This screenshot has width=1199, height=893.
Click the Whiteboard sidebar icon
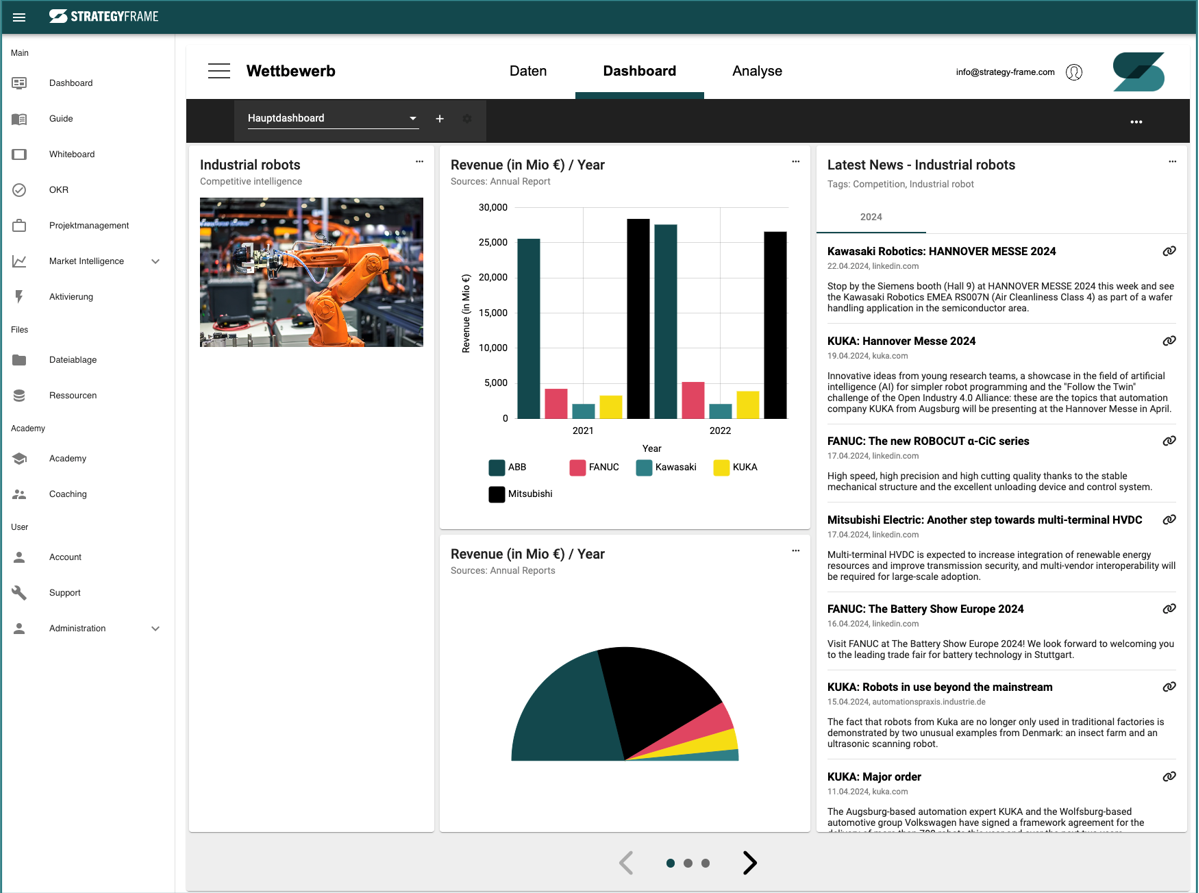pyautogui.click(x=19, y=154)
